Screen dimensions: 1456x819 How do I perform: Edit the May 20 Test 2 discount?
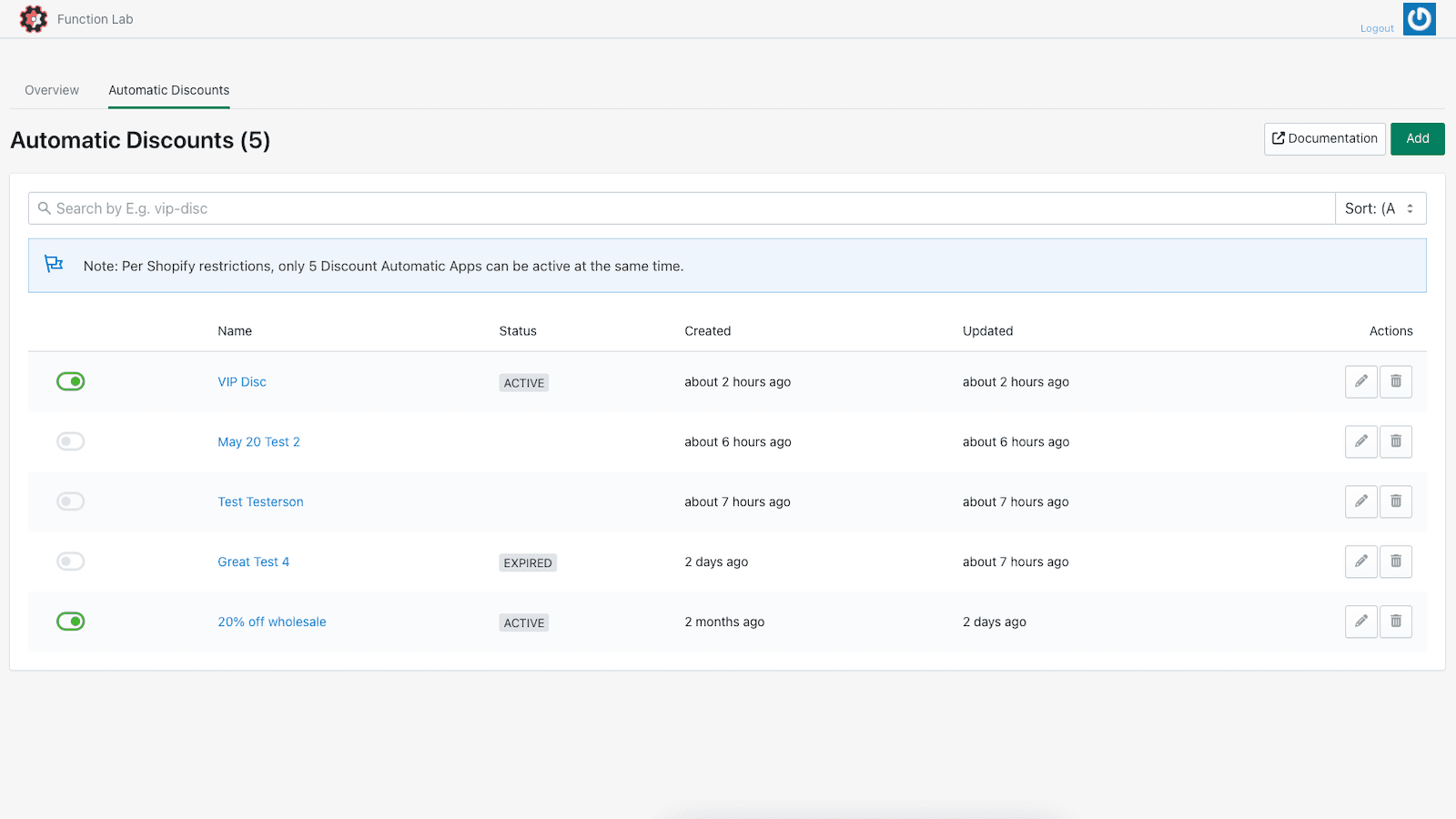[1360, 442]
